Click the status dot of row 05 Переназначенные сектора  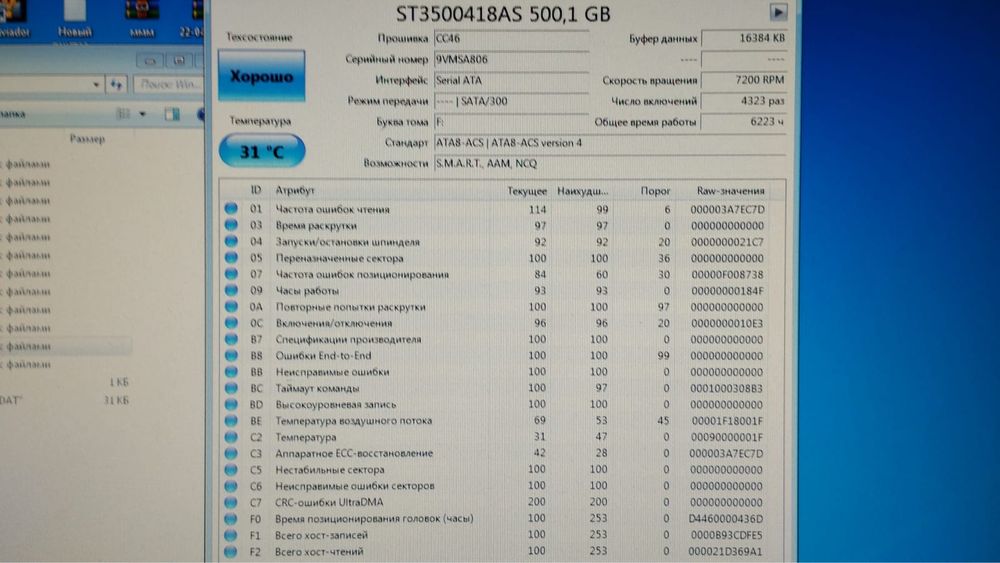(x=231, y=258)
